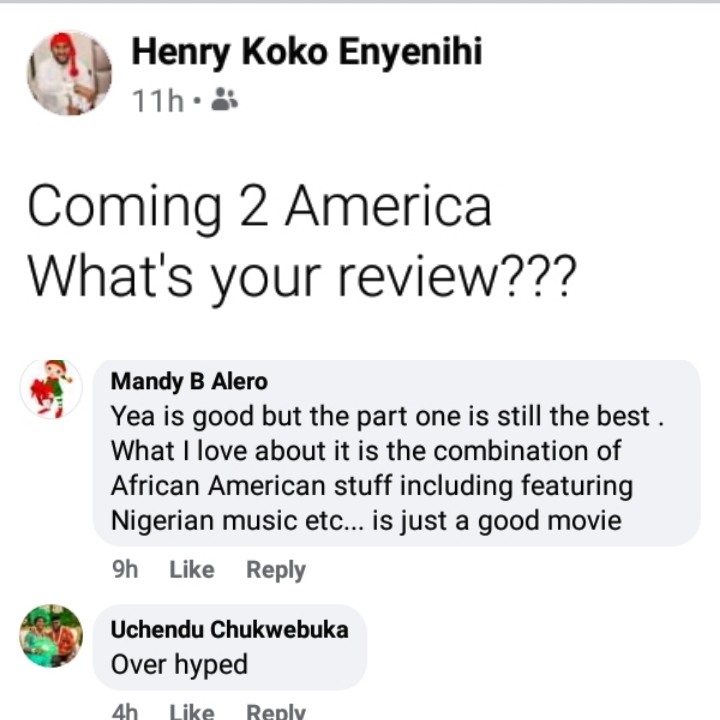Like Uchendu Chukwebuka's comment

click(191, 712)
